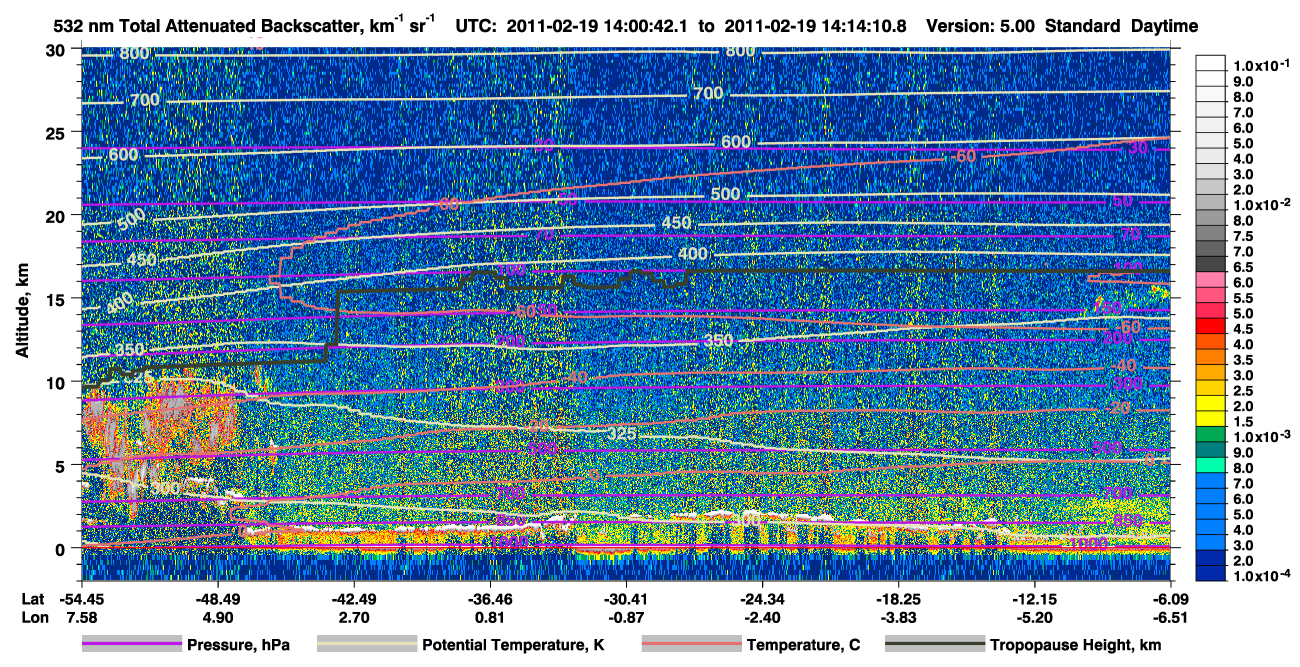Click the colorbar label '5.5'
The width and height of the screenshot is (1300, 667).
click(x=1241, y=298)
